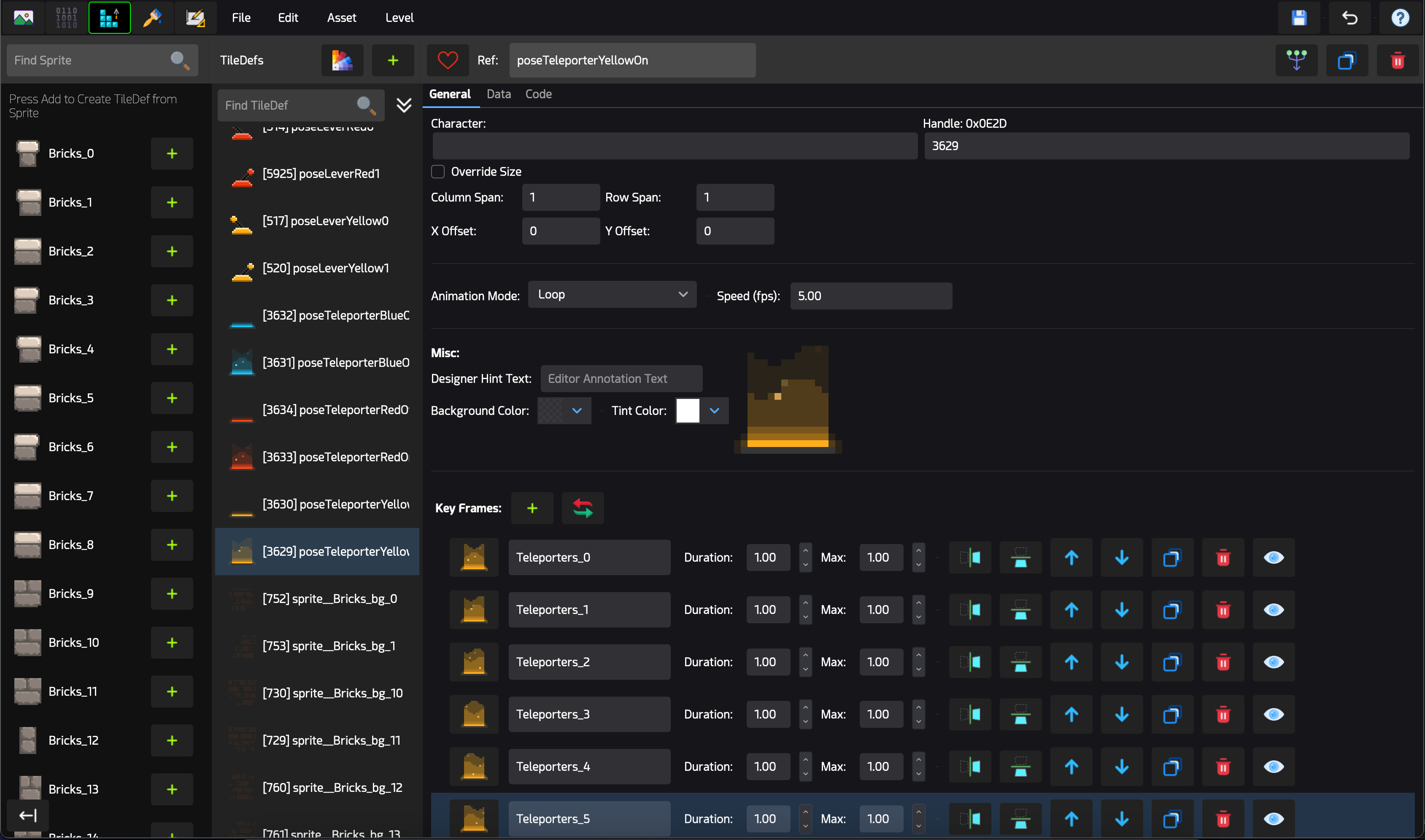
Task: Click the Find TileDef search magnifier
Action: pyautogui.click(x=366, y=105)
